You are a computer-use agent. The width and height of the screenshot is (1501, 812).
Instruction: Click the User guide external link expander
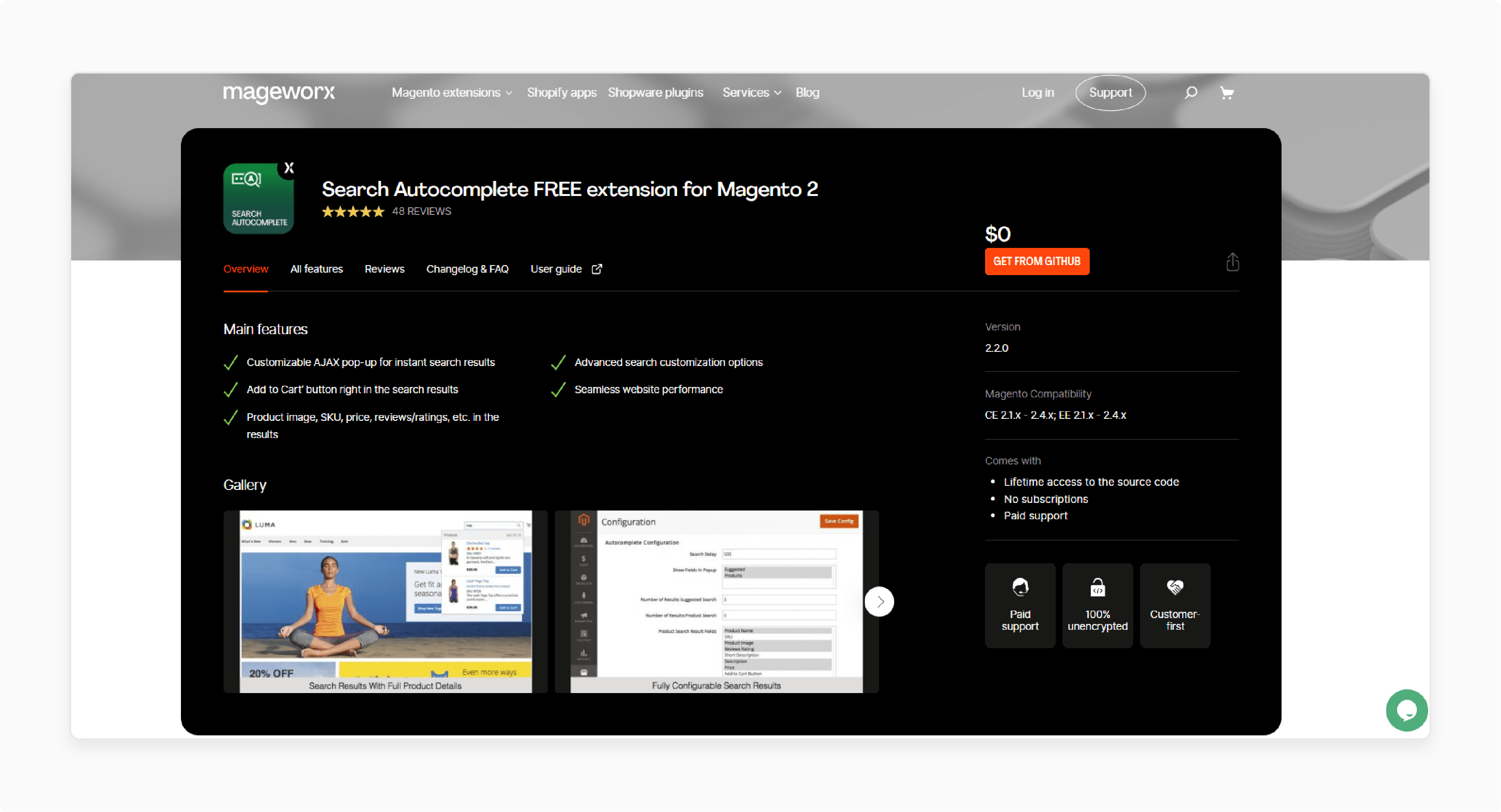point(598,269)
